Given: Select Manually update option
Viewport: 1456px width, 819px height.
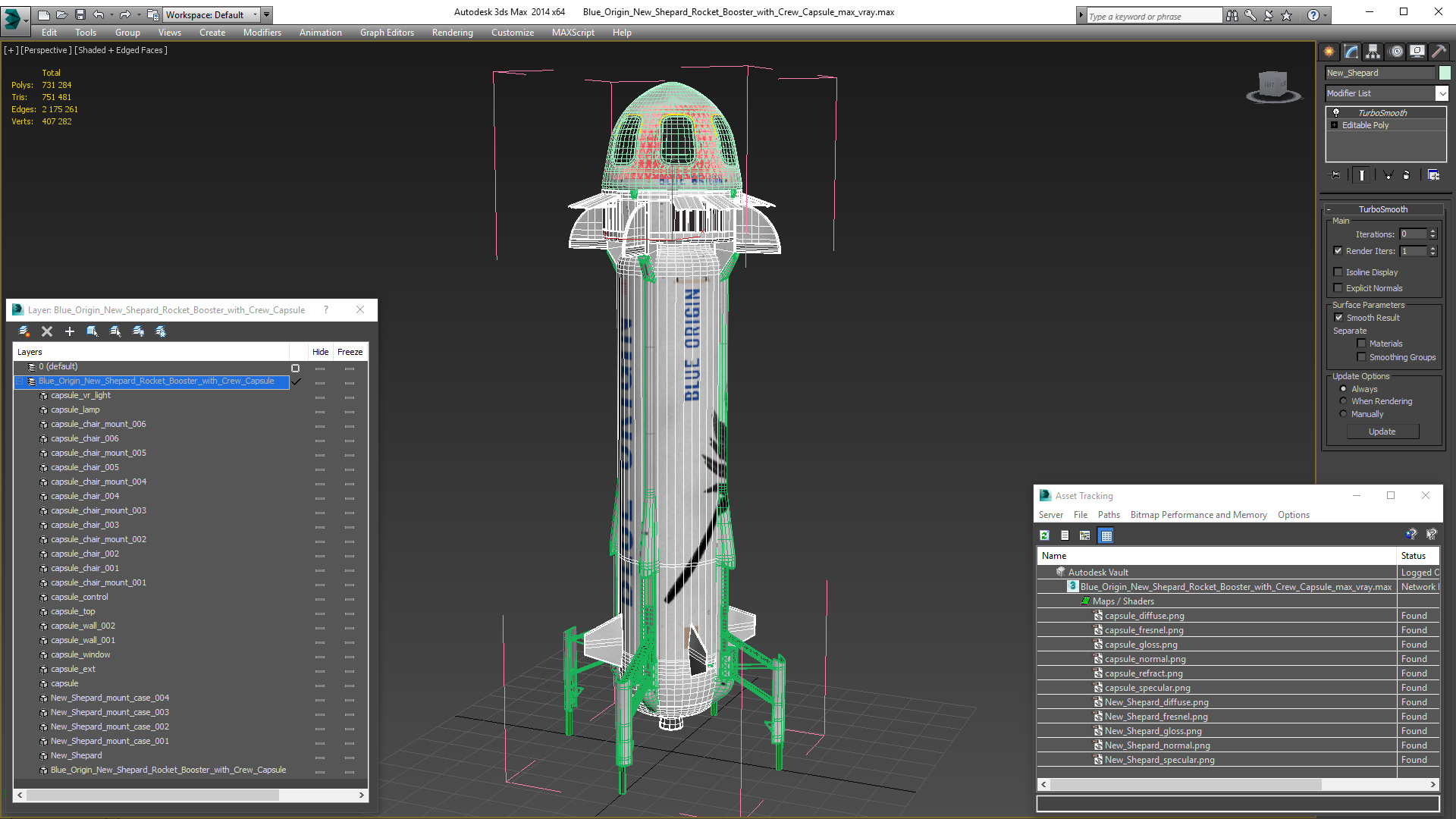Looking at the screenshot, I should pyautogui.click(x=1344, y=414).
